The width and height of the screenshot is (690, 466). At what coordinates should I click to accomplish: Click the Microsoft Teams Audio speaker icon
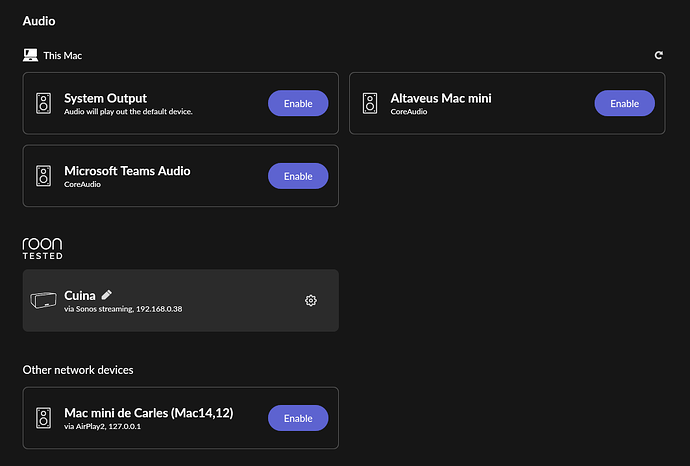click(x=44, y=176)
